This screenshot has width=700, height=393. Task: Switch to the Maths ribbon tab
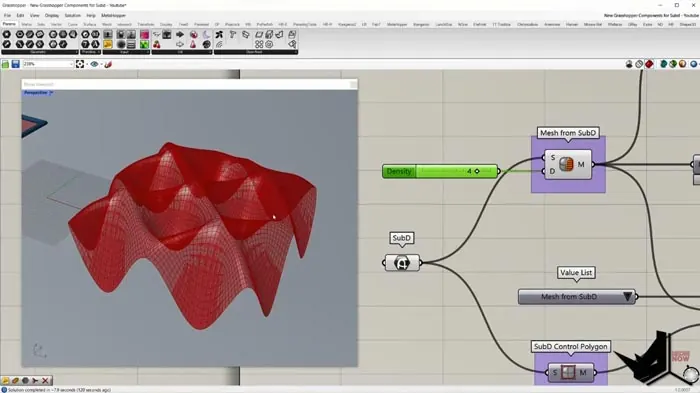(26, 25)
